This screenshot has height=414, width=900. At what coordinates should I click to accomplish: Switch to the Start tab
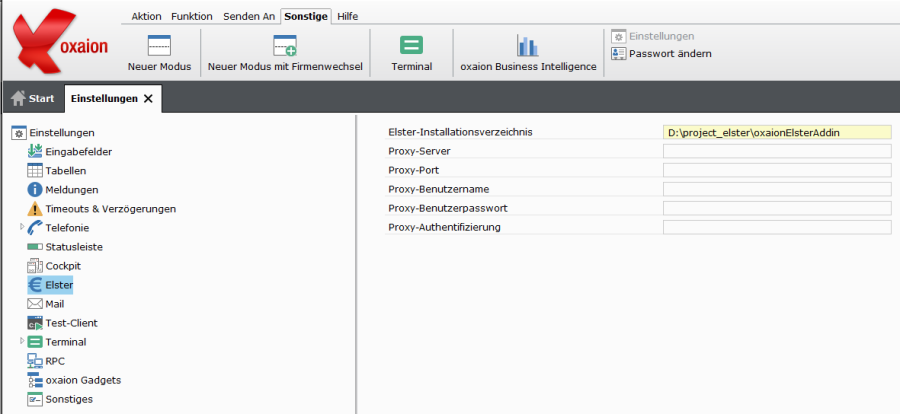[33, 98]
